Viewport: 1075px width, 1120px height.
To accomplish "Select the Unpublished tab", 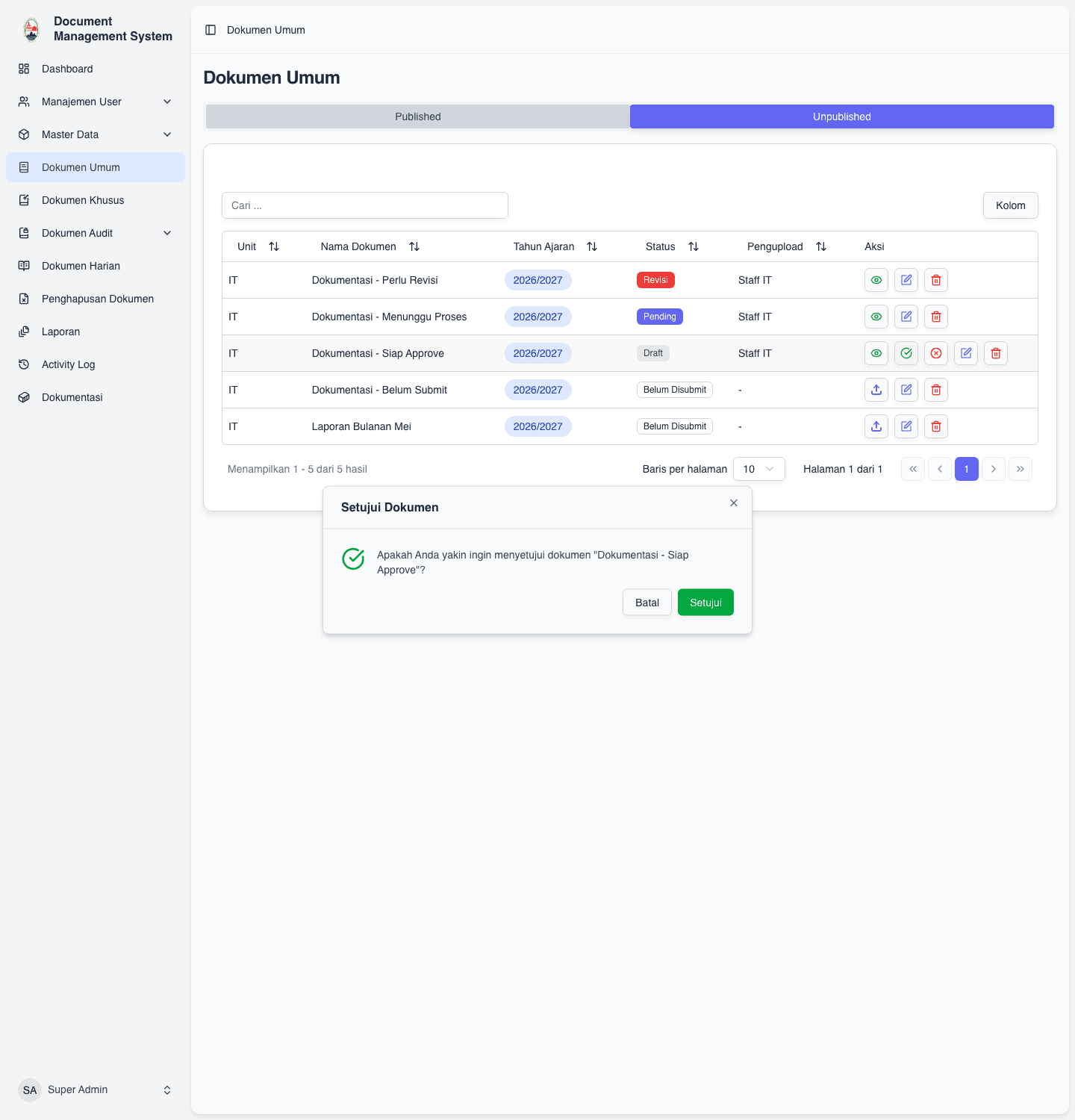I will click(842, 116).
